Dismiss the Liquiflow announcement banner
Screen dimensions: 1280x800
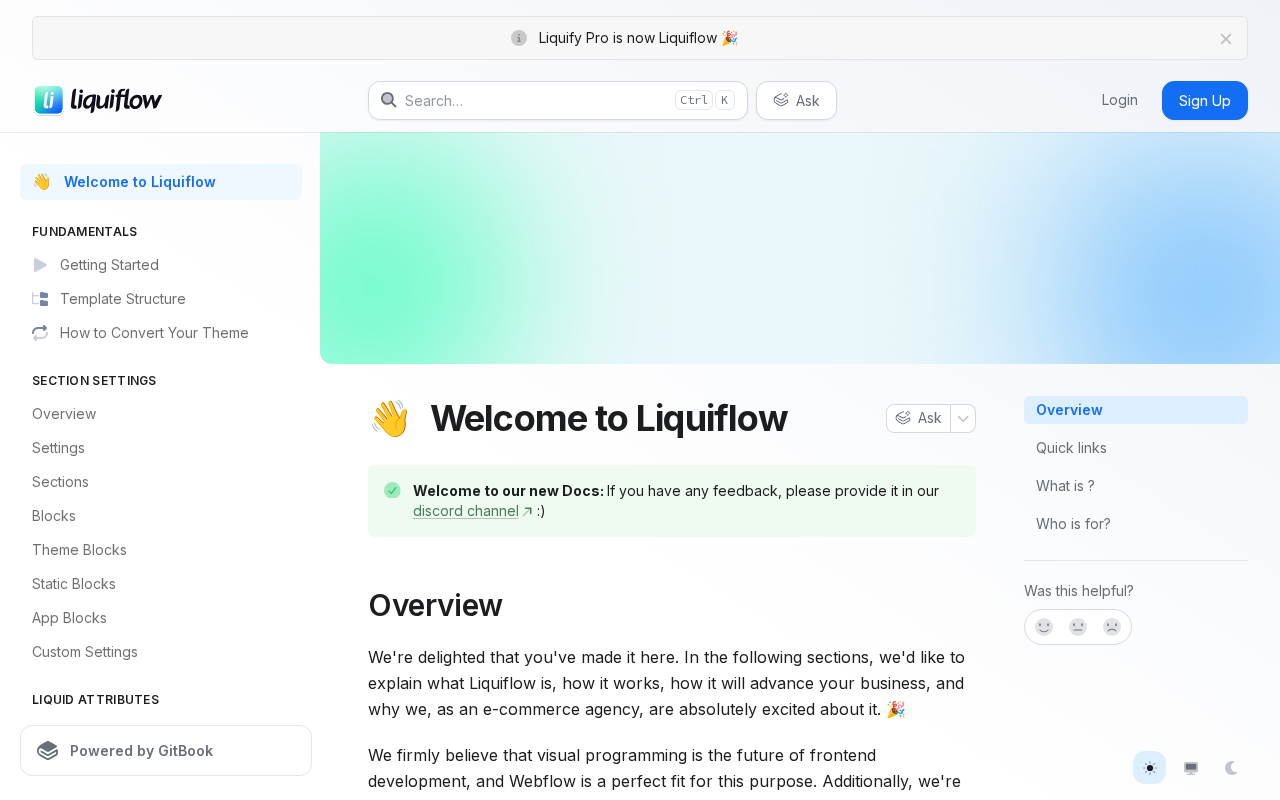(x=1226, y=39)
